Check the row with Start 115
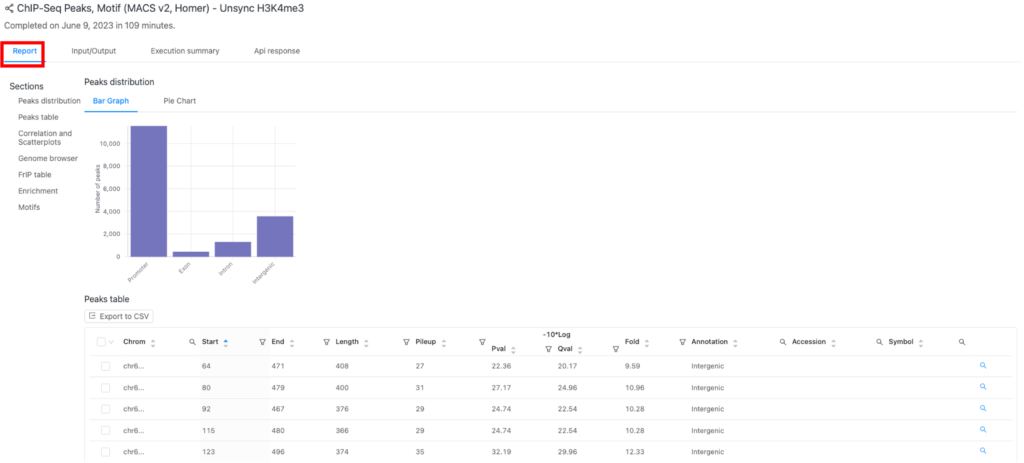The height and width of the screenshot is (463, 1024). [105, 430]
